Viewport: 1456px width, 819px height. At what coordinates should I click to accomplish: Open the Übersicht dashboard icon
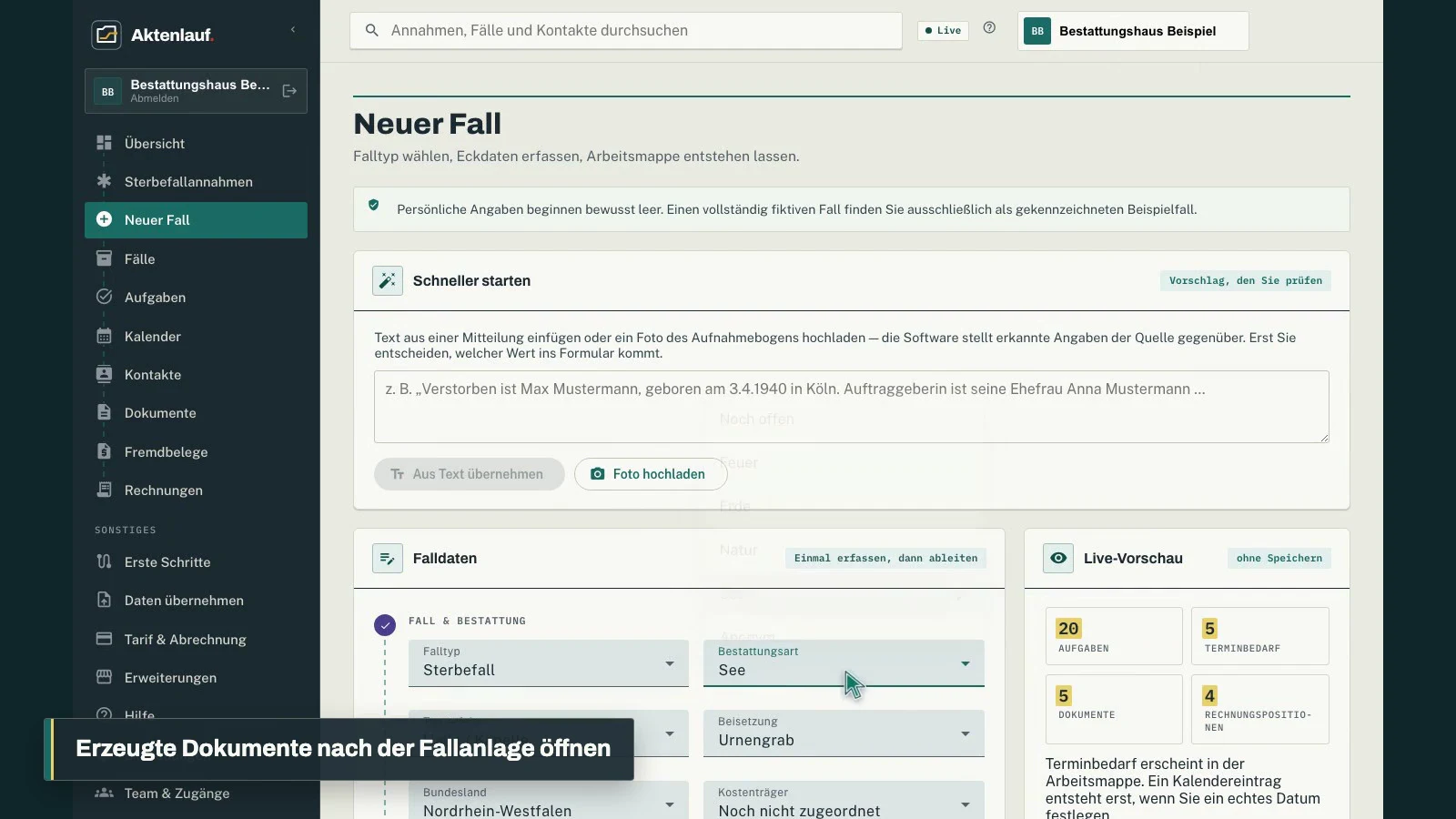(104, 143)
